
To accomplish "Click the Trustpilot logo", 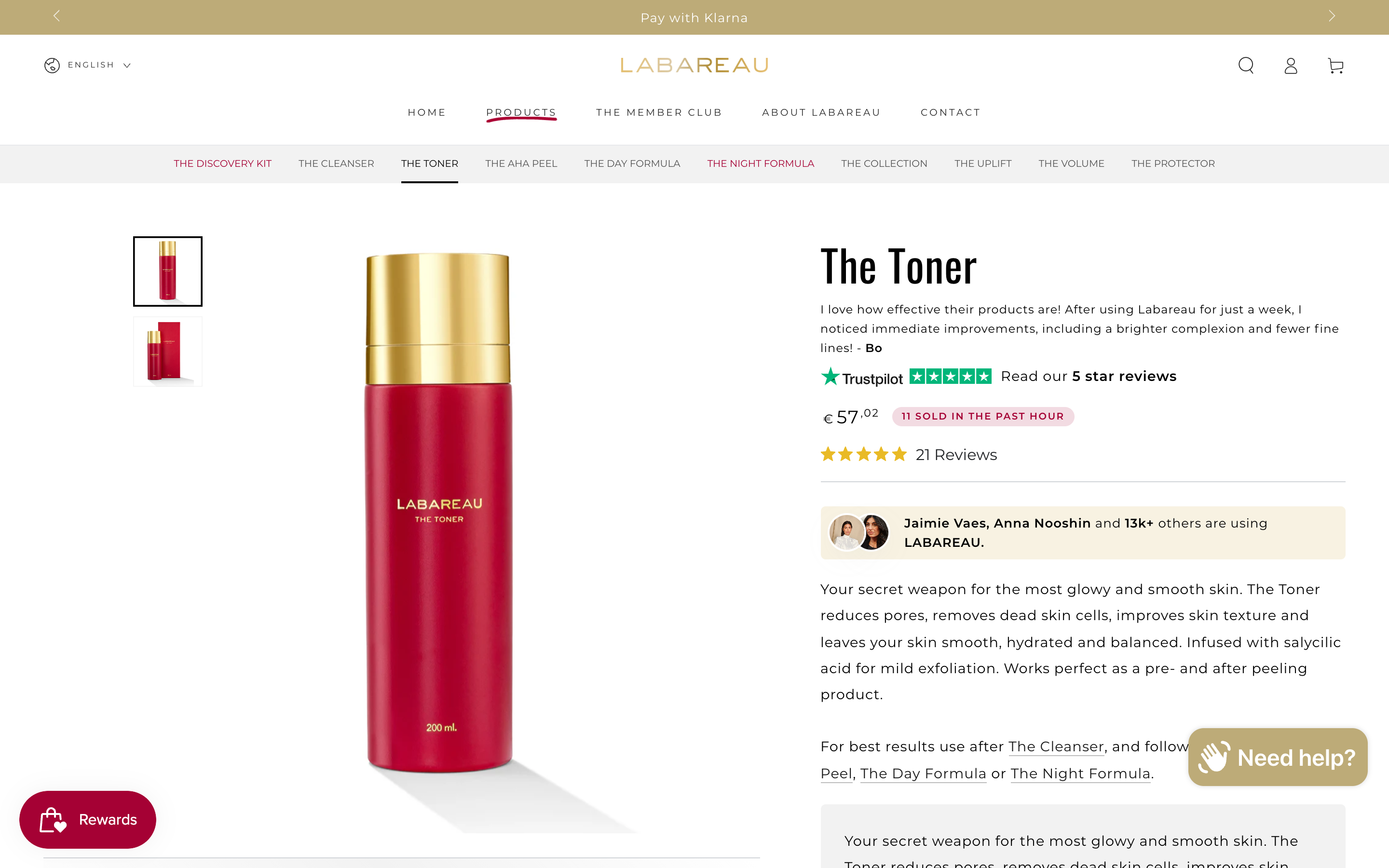I will click(x=862, y=377).
